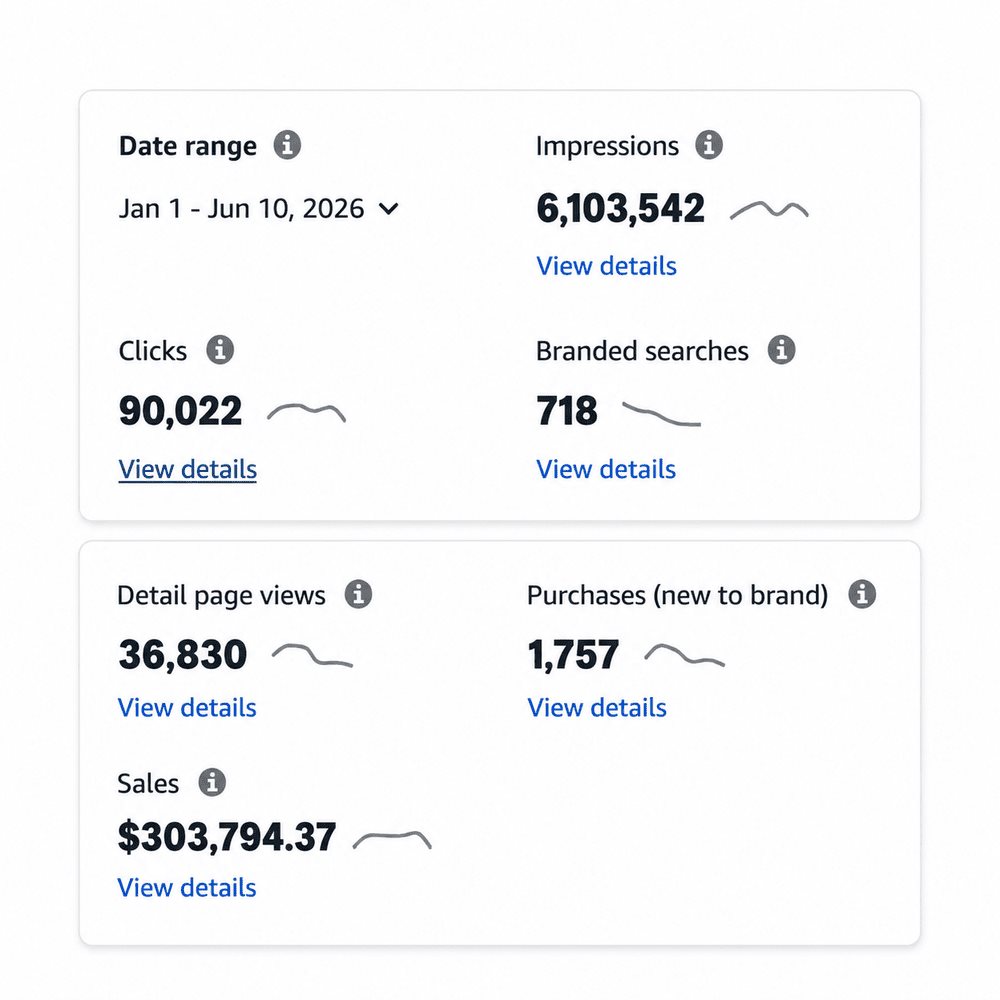
Task: Expand date range chevron arrow
Action: [388, 209]
